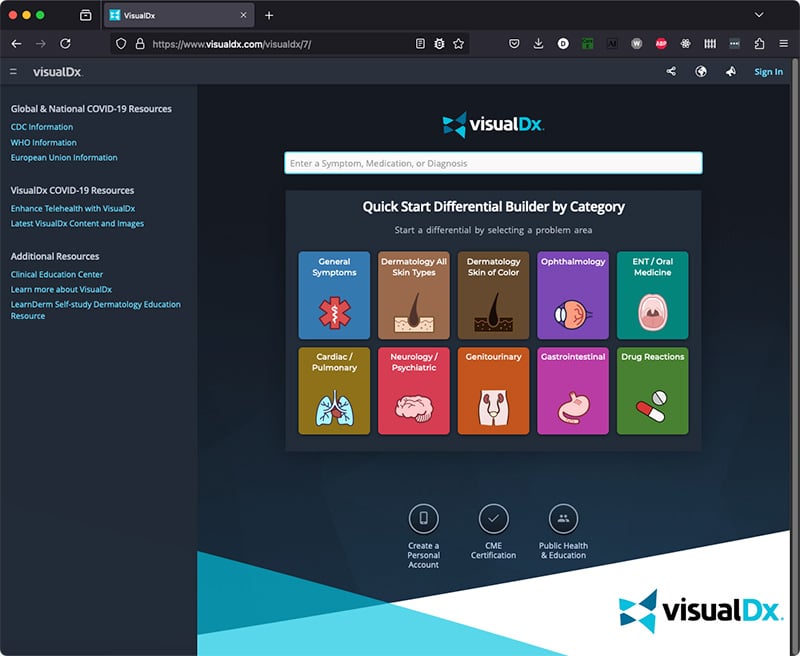
Task: Click the padlock site security icon
Action: 140,44
